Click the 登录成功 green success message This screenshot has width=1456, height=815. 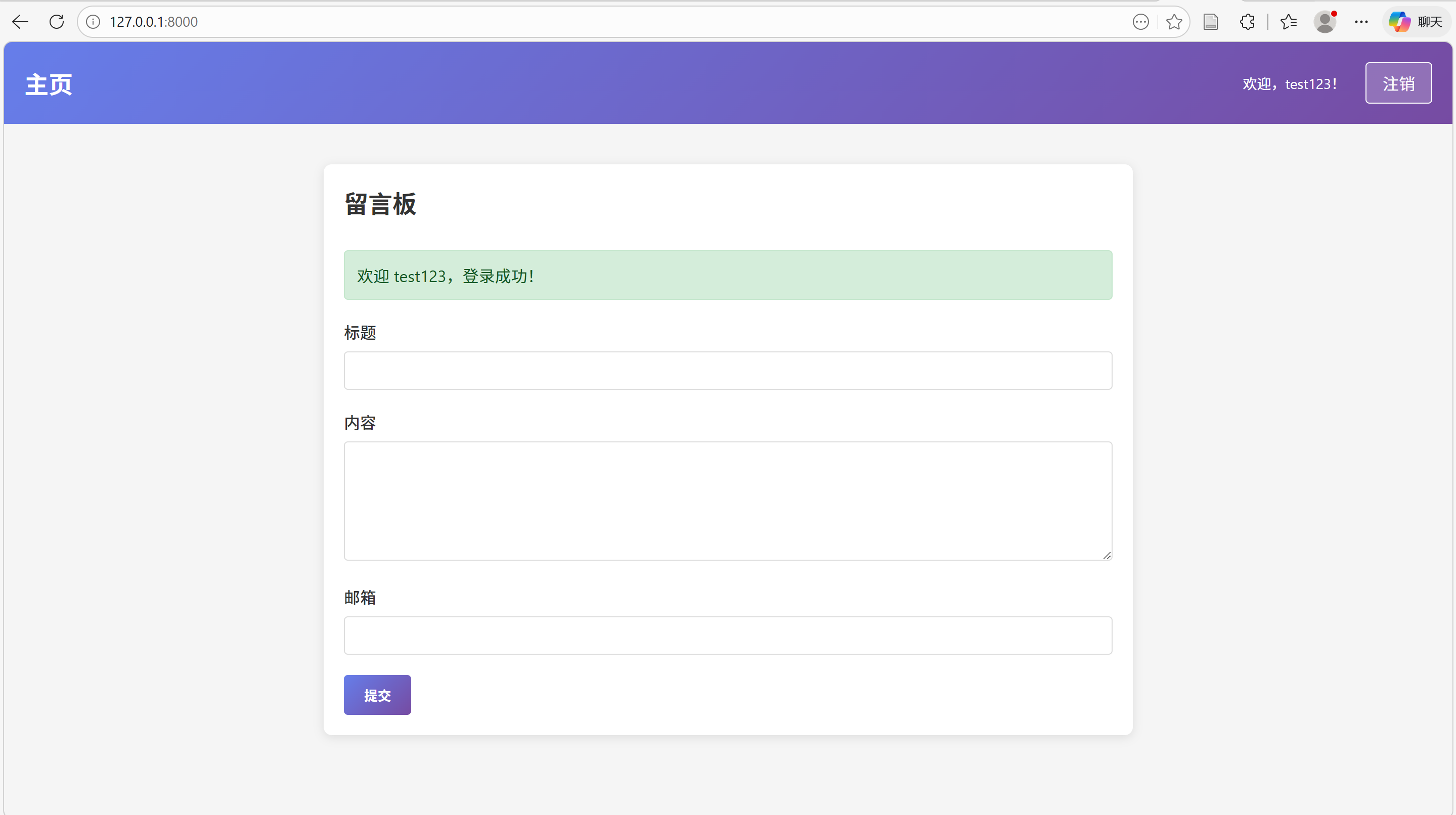pos(727,275)
